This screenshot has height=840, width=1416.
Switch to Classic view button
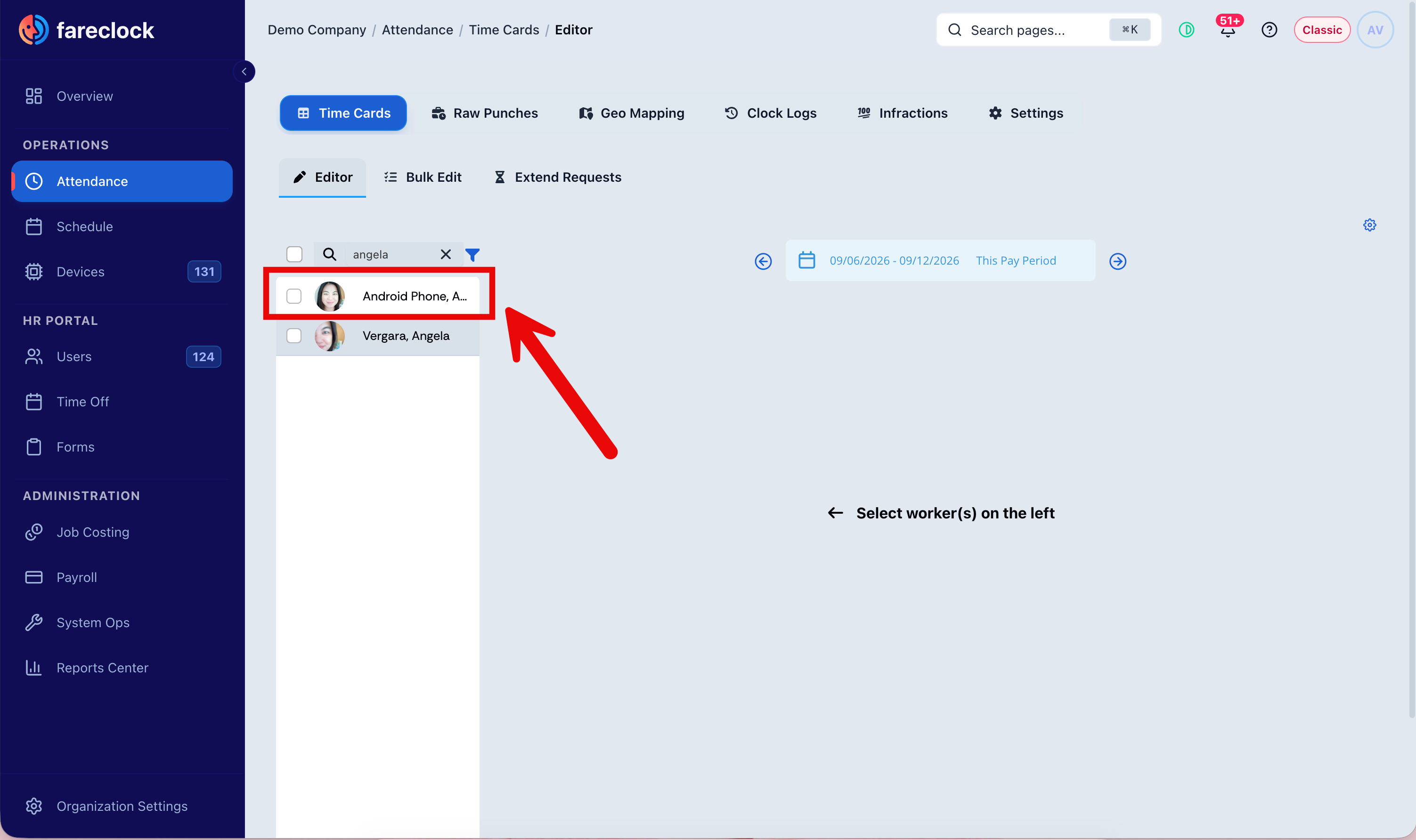coord(1321,30)
